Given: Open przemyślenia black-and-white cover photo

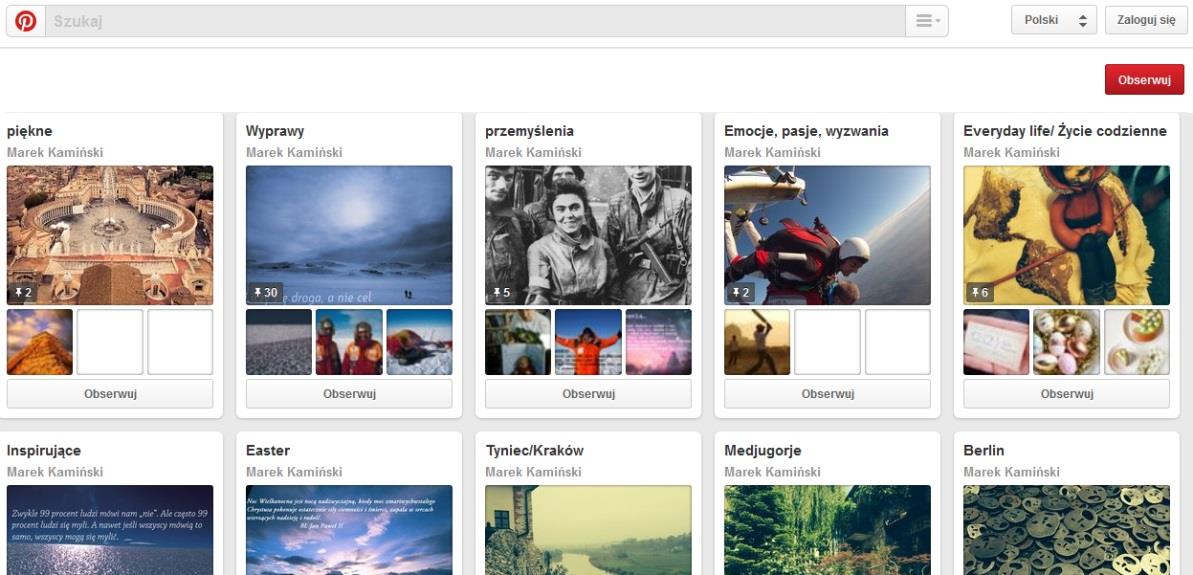Looking at the screenshot, I should click(588, 235).
